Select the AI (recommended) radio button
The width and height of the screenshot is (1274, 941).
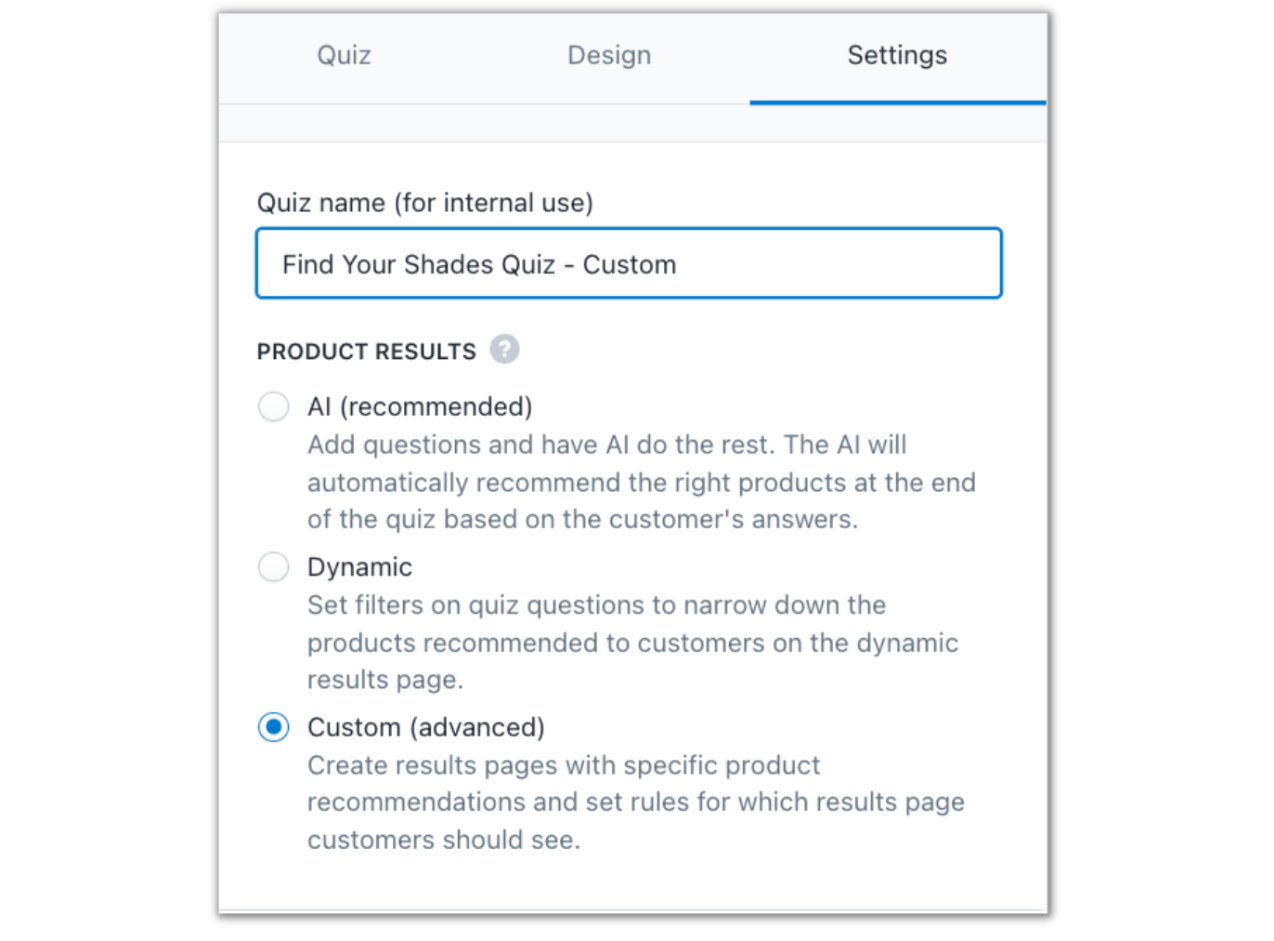(x=273, y=407)
